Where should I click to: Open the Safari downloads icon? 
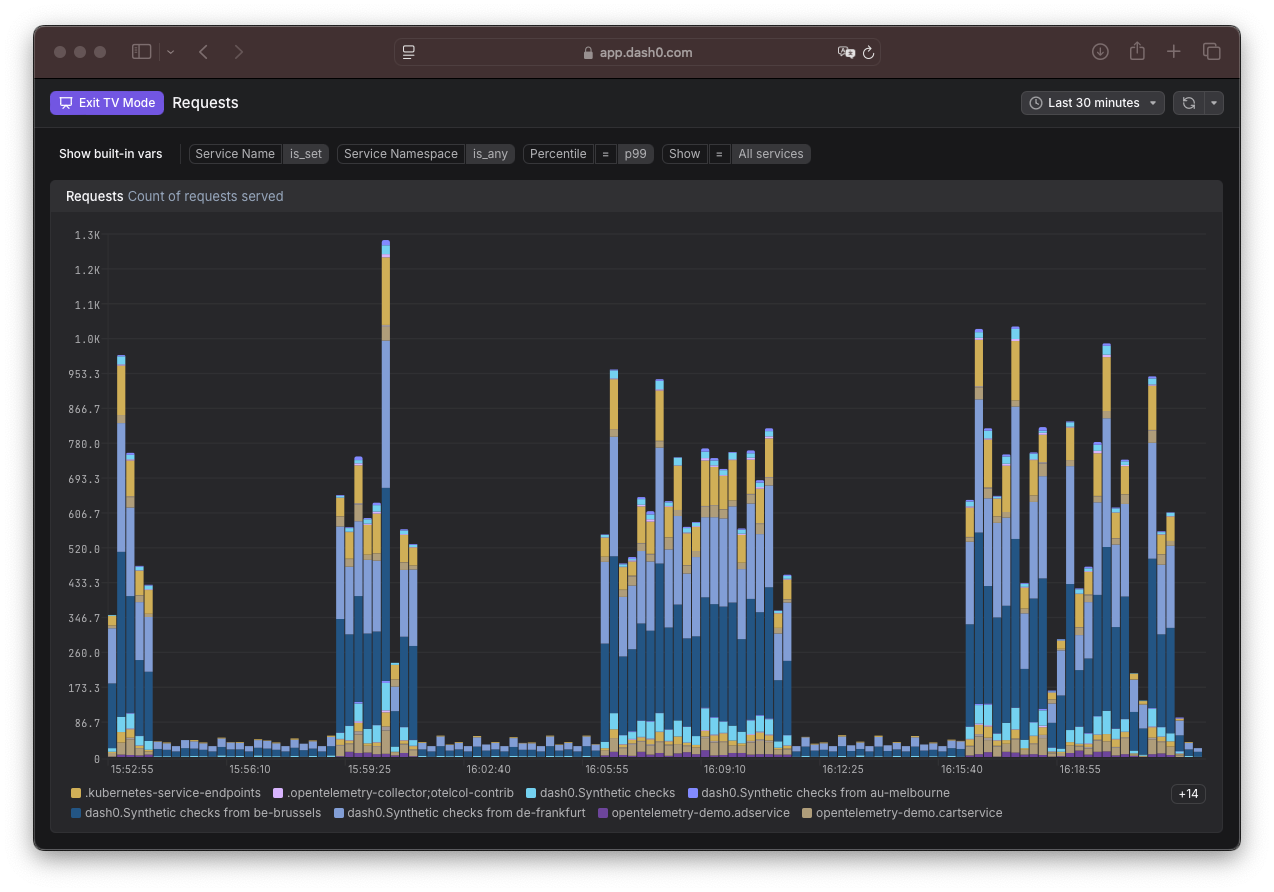1100,52
